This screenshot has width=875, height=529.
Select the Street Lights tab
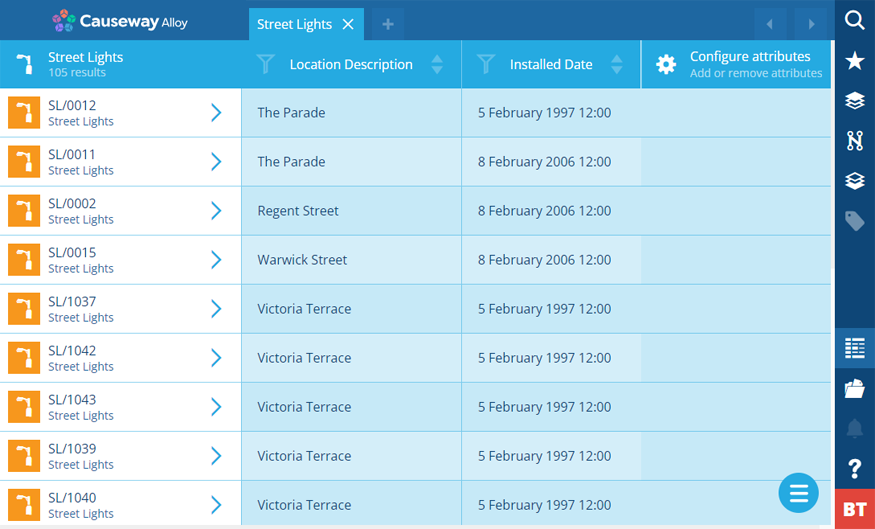click(294, 25)
